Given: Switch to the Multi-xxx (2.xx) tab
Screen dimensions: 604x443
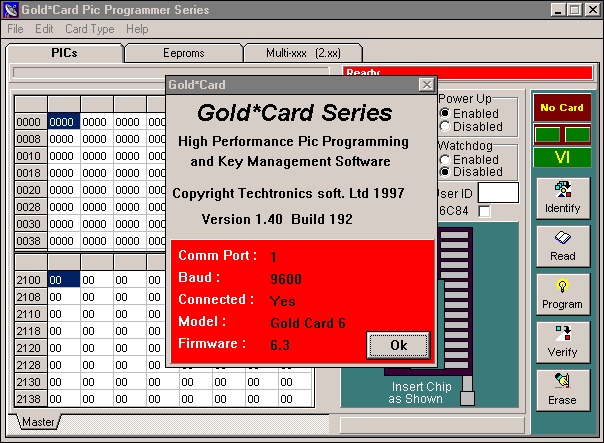Looking at the screenshot, I should (x=303, y=53).
